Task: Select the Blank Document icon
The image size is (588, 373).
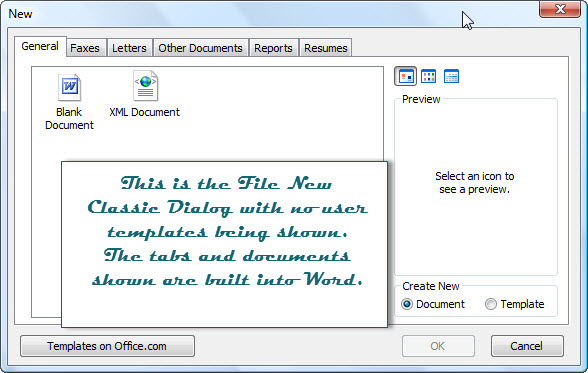Action: pyautogui.click(x=69, y=87)
